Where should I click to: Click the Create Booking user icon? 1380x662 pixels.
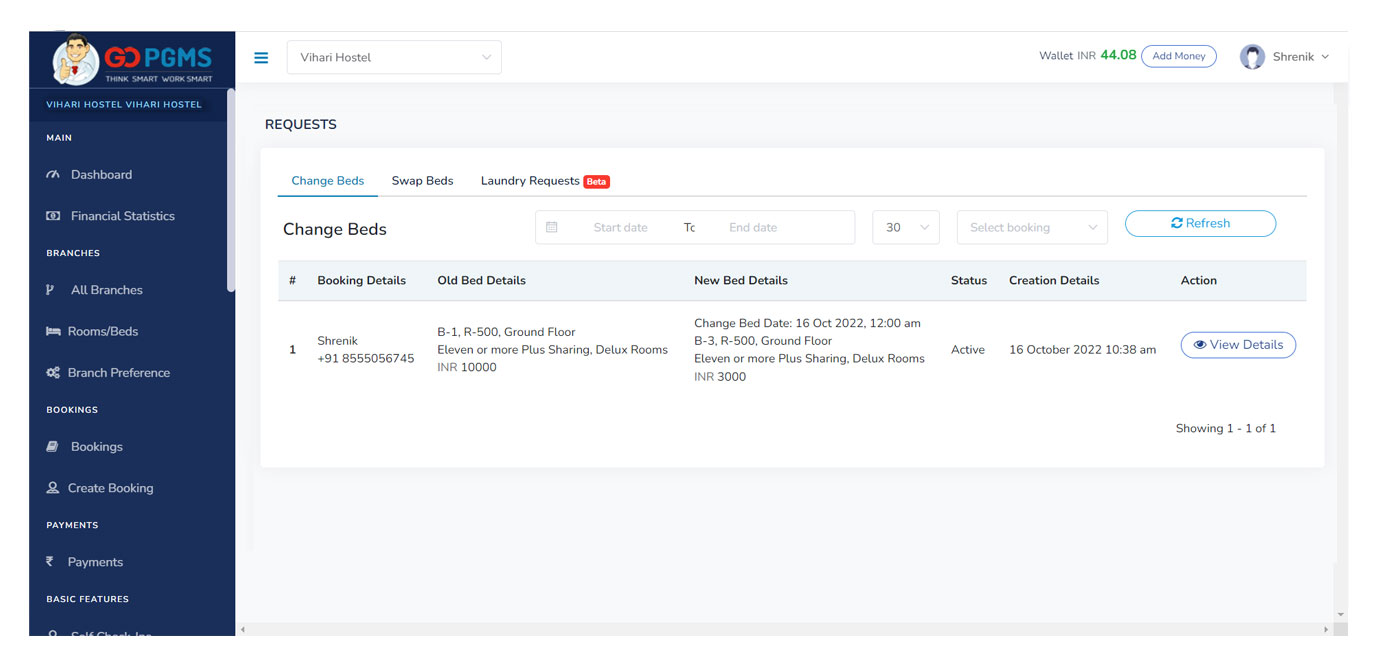53,488
